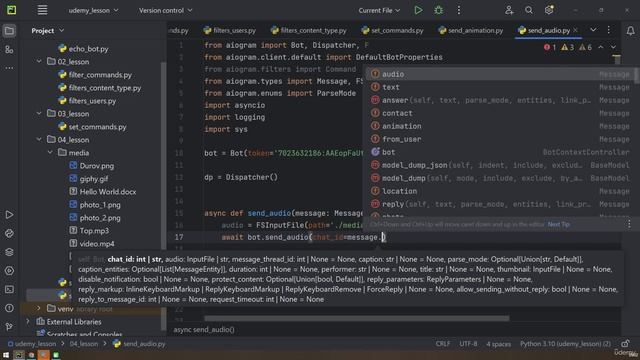
Task: Select video.mp4 in media folder
Action: (x=92, y=244)
